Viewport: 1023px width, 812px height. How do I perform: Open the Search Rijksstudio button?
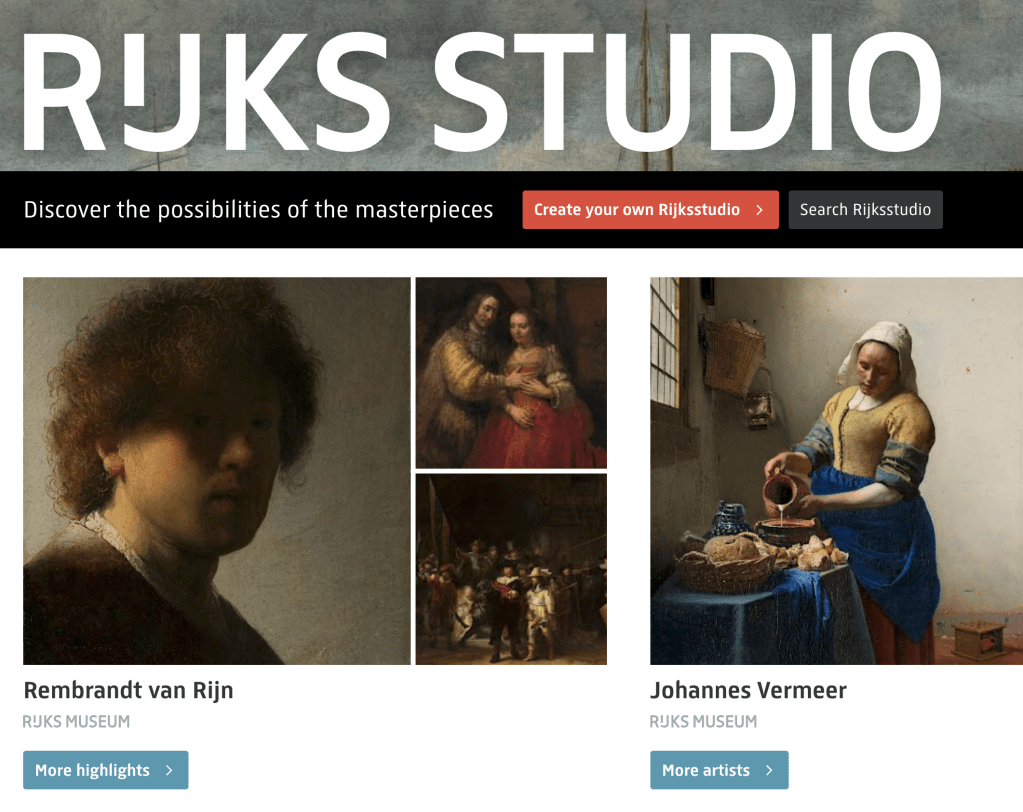pyautogui.click(x=865, y=209)
